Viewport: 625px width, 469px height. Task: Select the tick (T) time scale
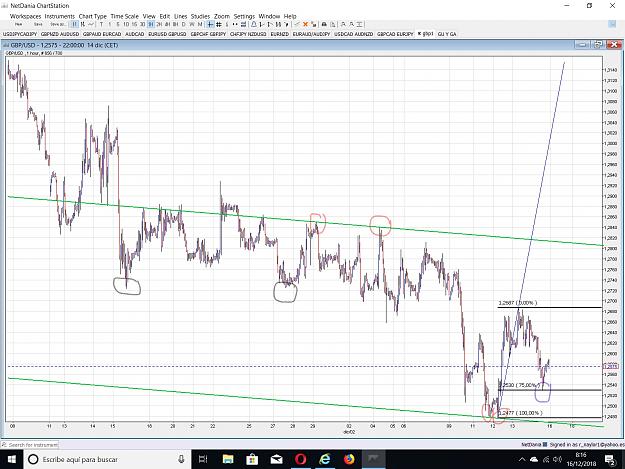101,24
